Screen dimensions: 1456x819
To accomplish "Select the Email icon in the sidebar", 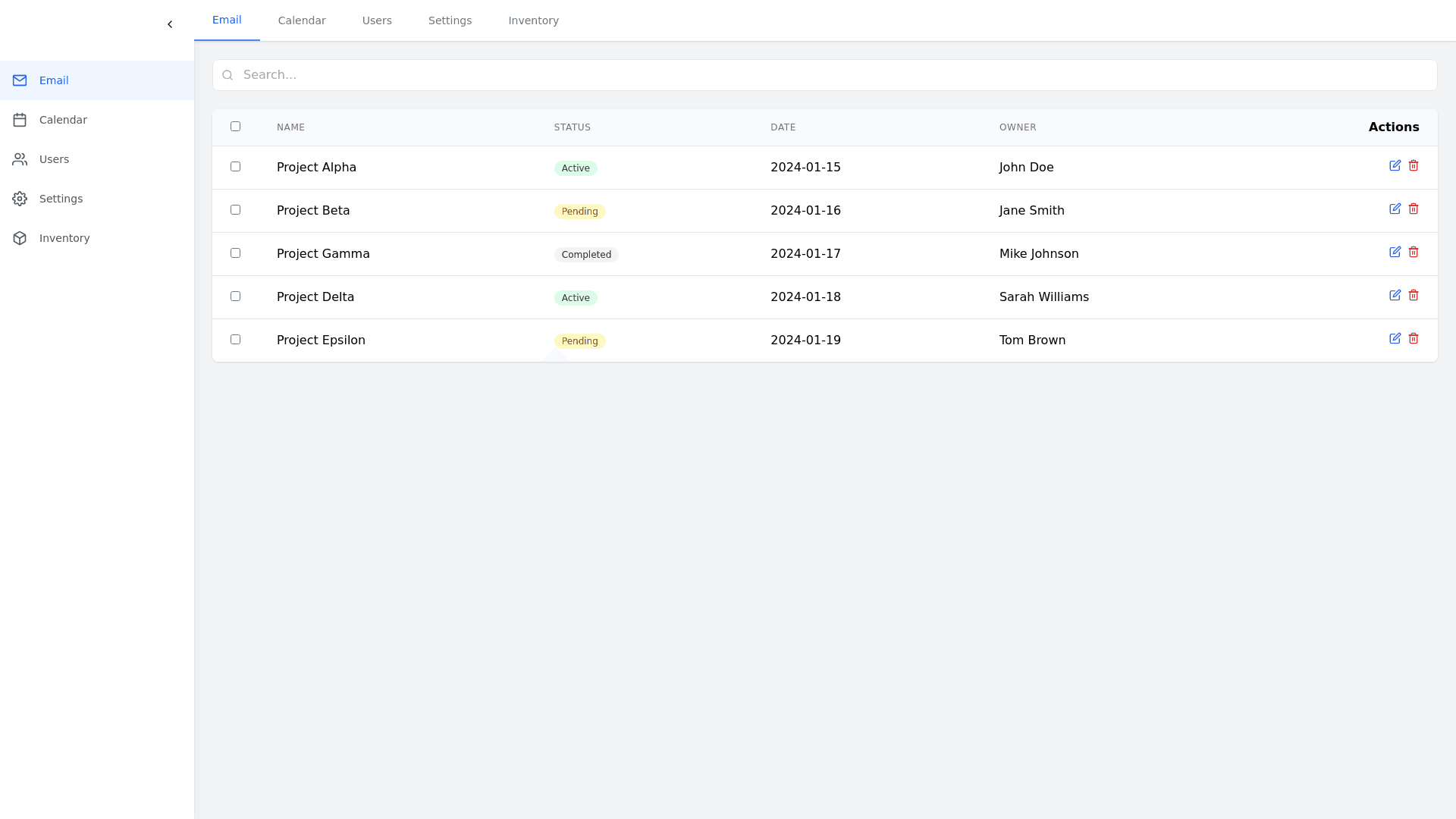I will tap(19, 80).
